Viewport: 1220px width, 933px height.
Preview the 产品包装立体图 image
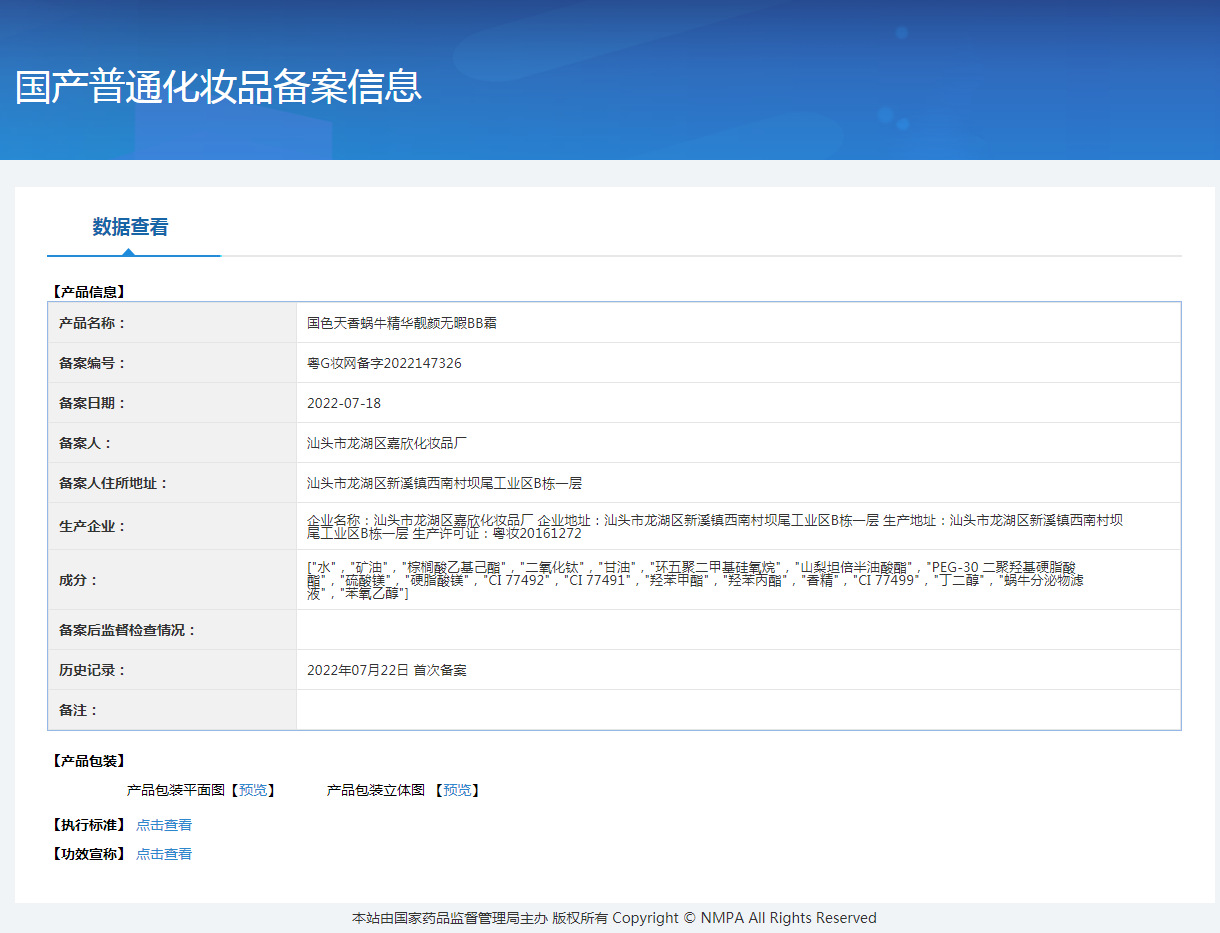457,790
